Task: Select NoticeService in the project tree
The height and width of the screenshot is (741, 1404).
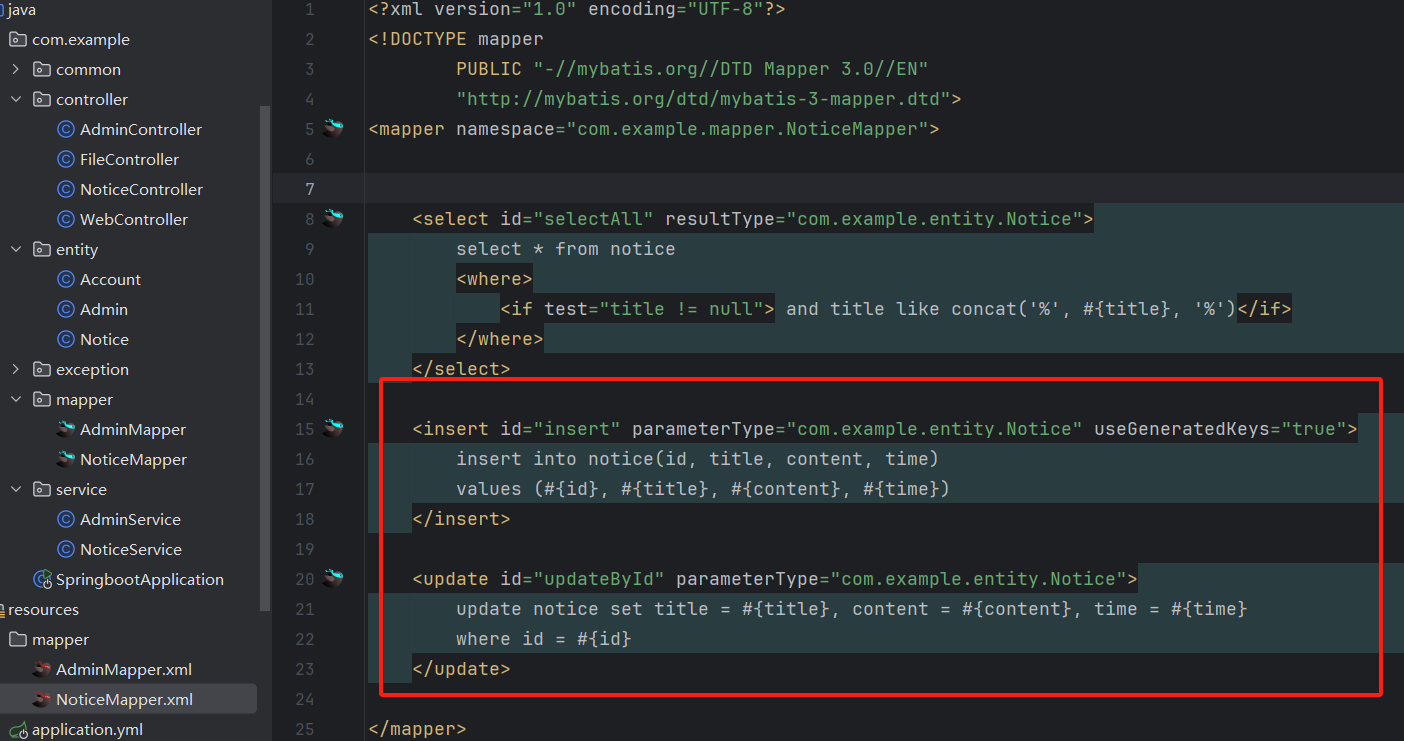Action: click(x=131, y=549)
